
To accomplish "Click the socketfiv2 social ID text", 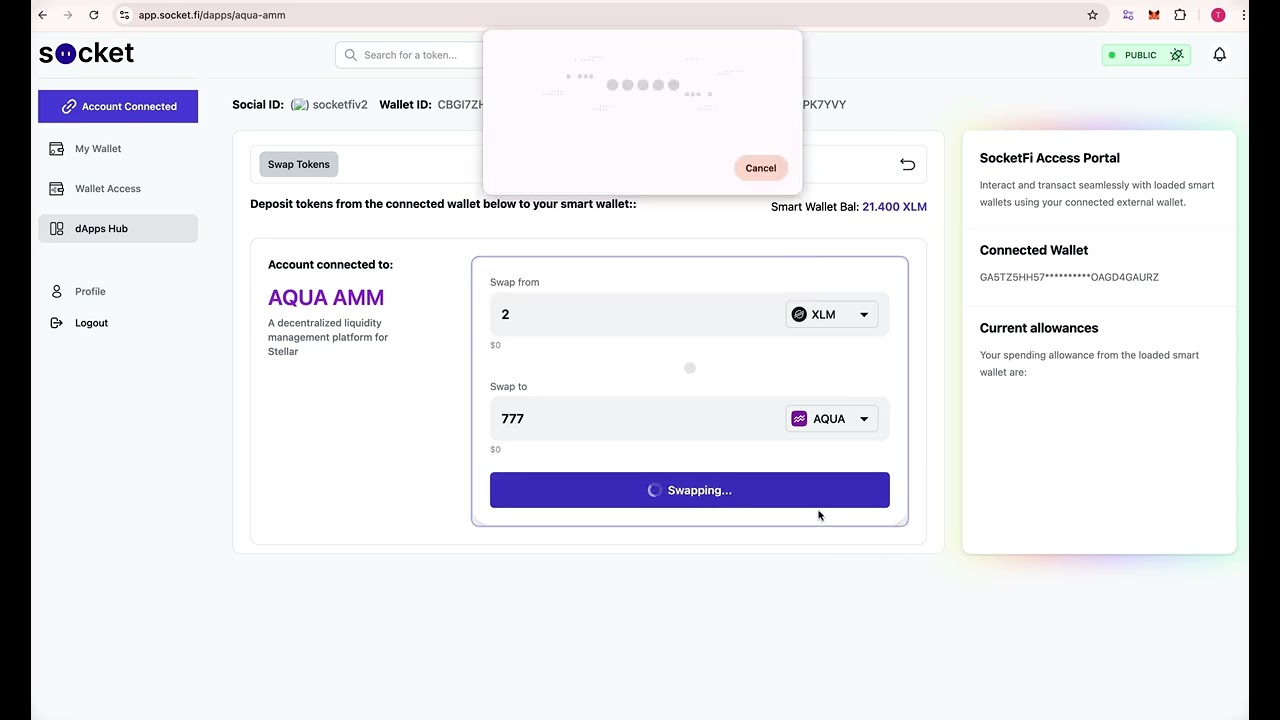I will click(x=340, y=105).
